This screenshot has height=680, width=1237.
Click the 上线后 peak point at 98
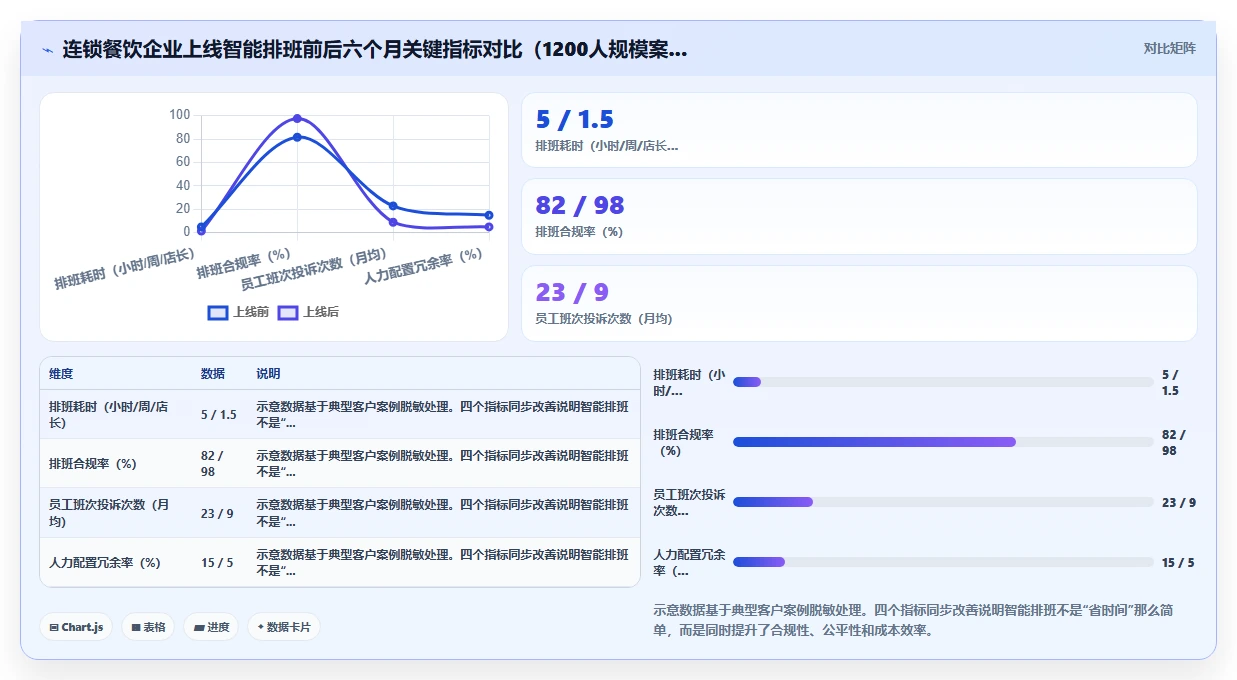[297, 118]
